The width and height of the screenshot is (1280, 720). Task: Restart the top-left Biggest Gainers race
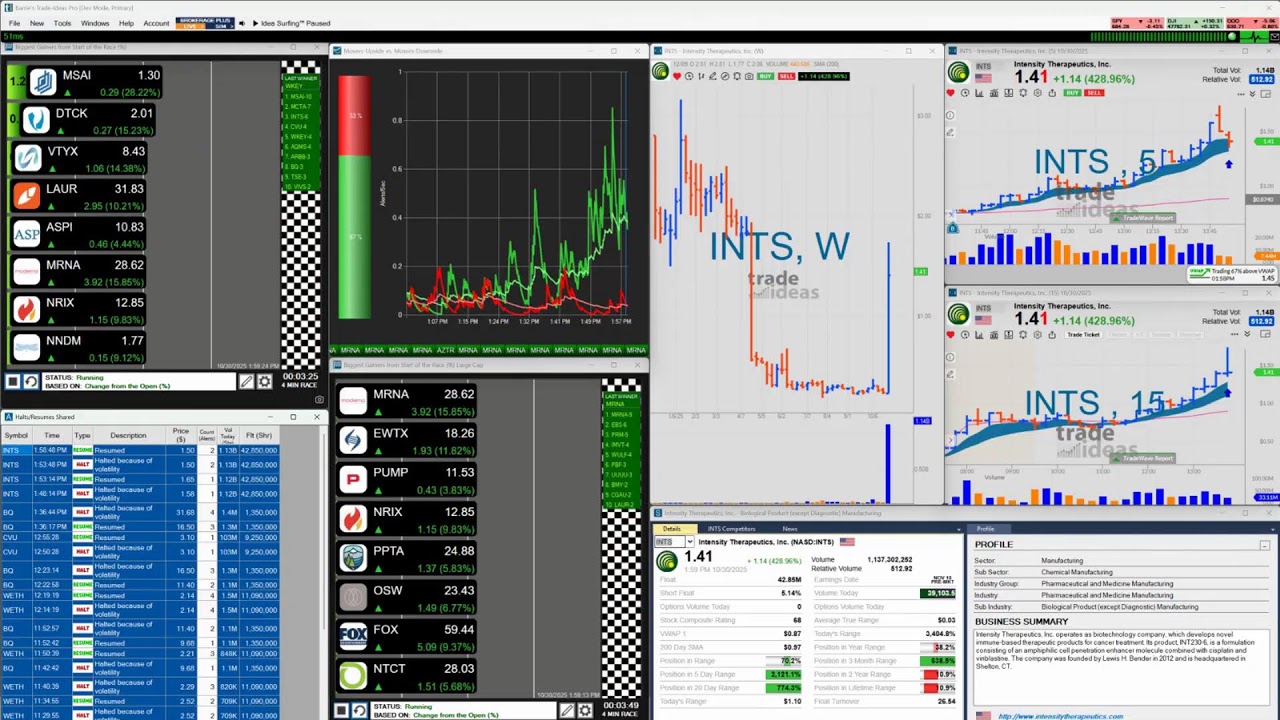[x=31, y=381]
